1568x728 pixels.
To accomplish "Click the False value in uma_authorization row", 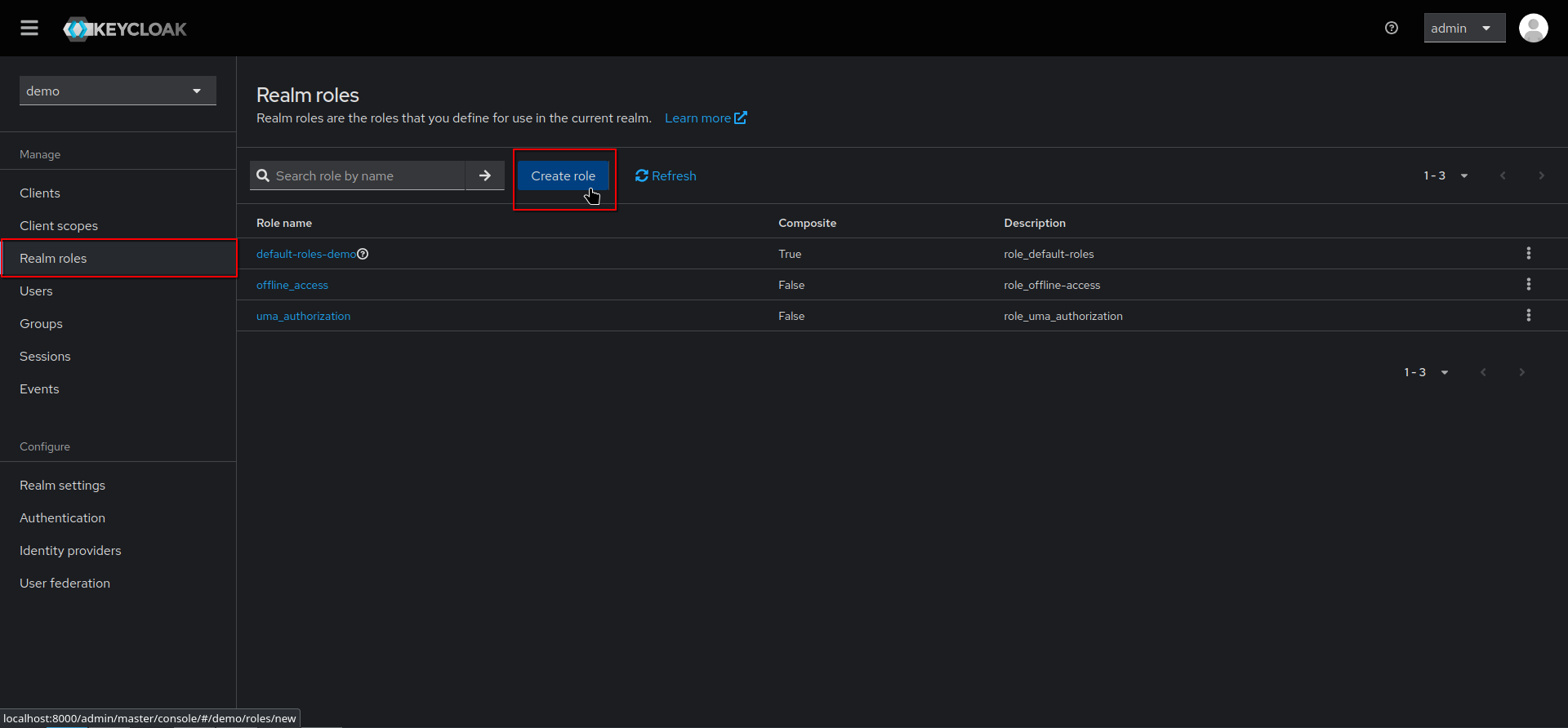I will click(791, 316).
